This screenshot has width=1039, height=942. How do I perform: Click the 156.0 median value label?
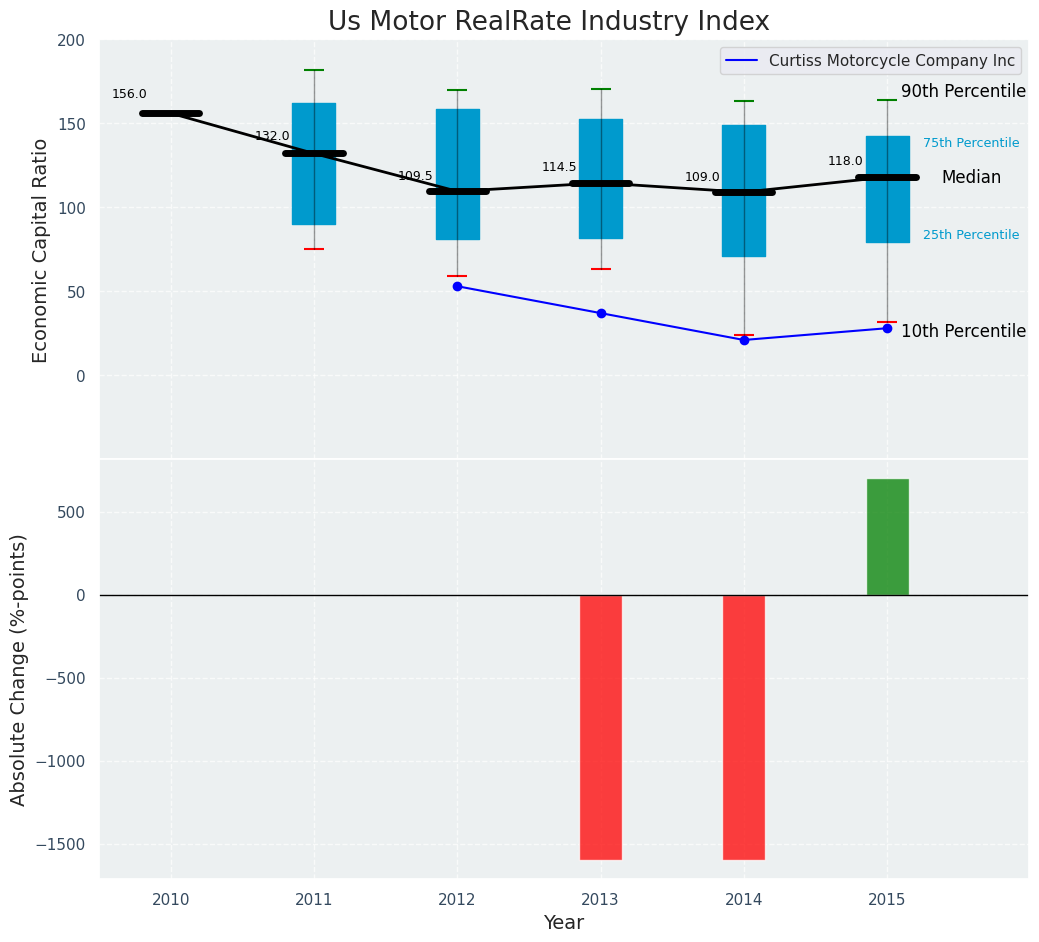coord(129,95)
